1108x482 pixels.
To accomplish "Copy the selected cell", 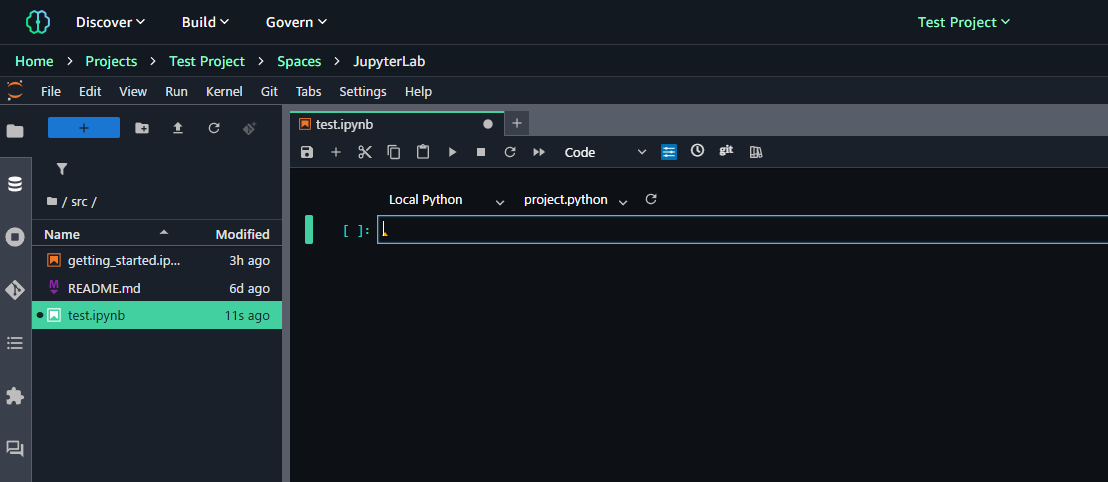I will point(394,152).
